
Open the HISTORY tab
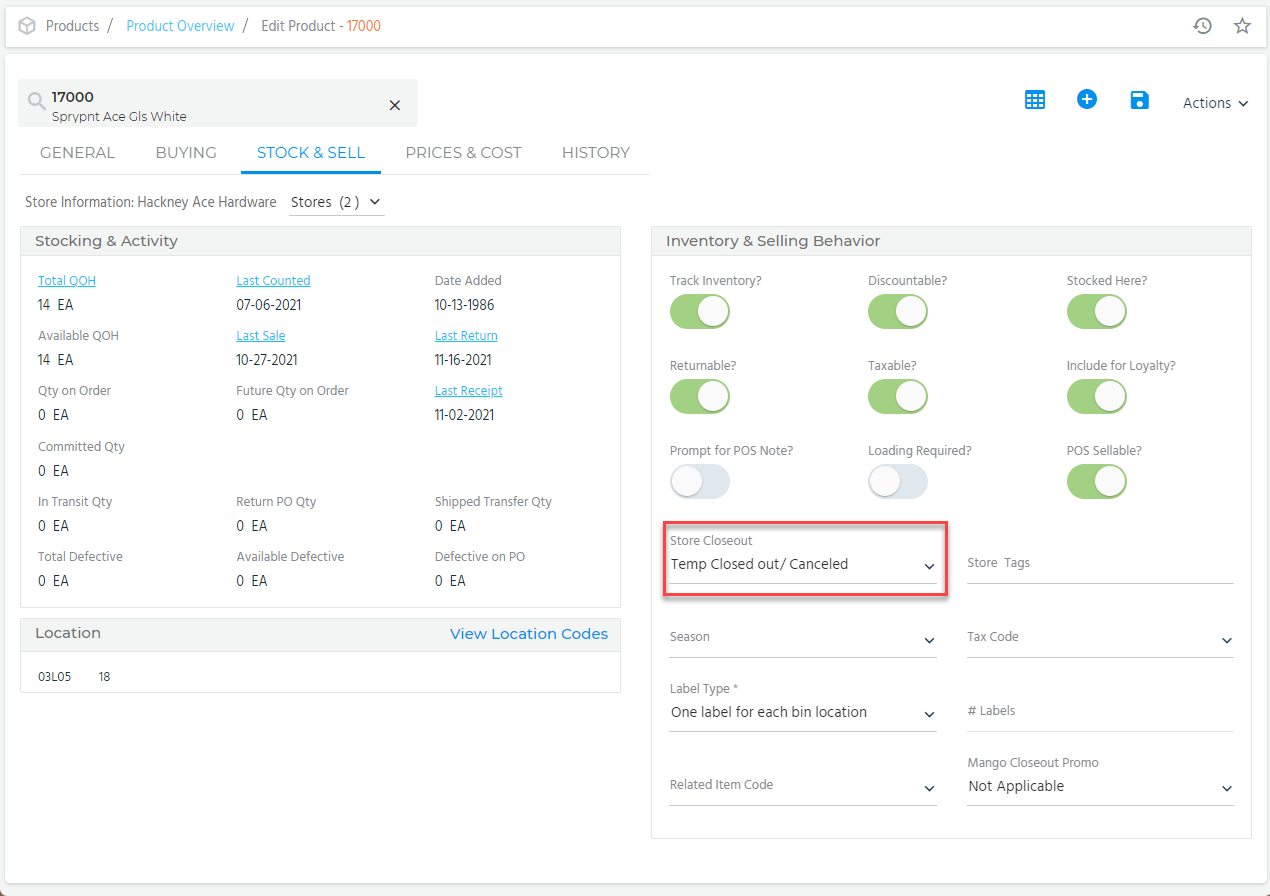tap(595, 153)
